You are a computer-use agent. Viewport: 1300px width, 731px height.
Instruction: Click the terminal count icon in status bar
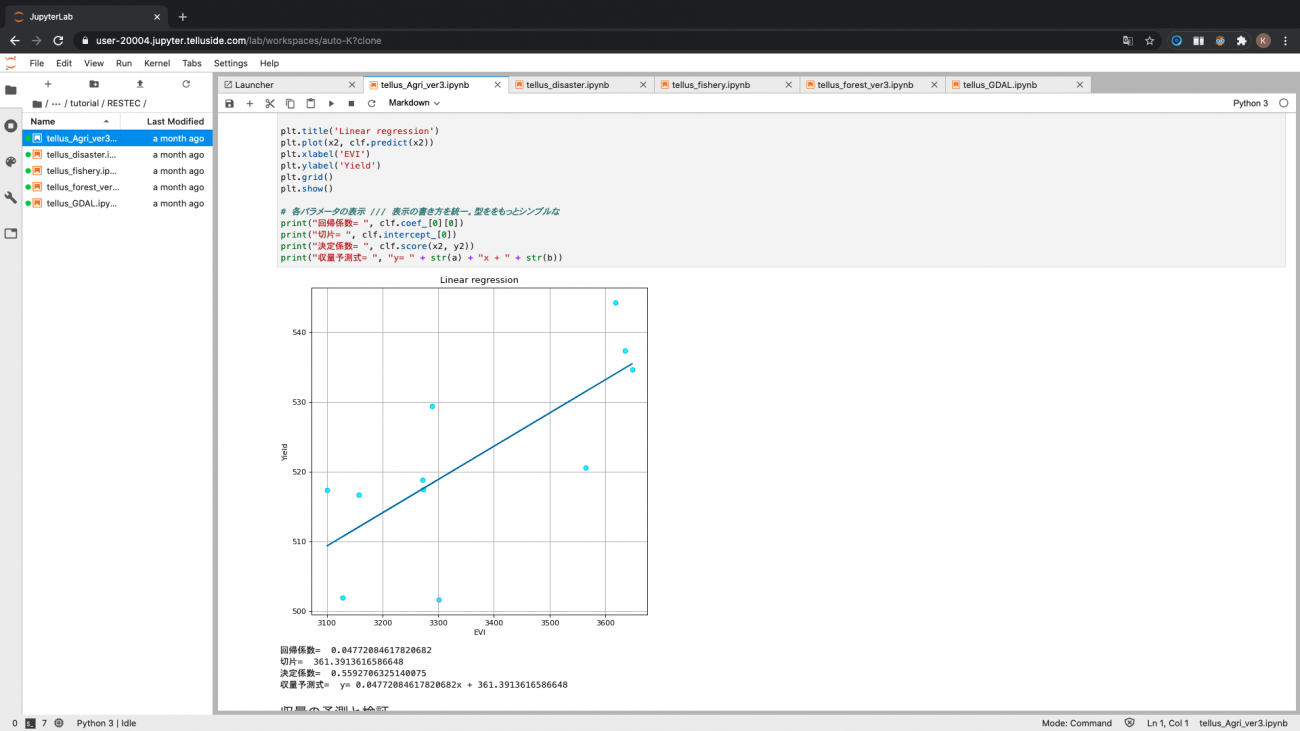[31, 723]
